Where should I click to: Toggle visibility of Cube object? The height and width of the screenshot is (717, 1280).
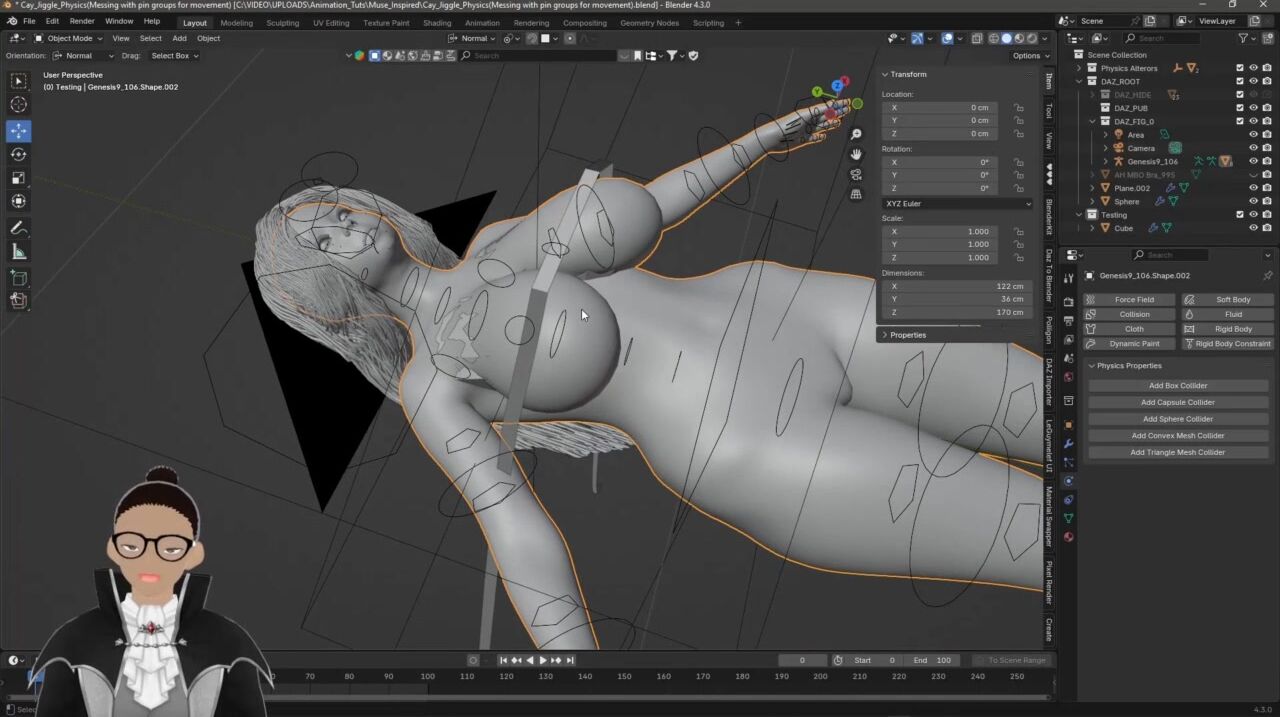click(1253, 228)
